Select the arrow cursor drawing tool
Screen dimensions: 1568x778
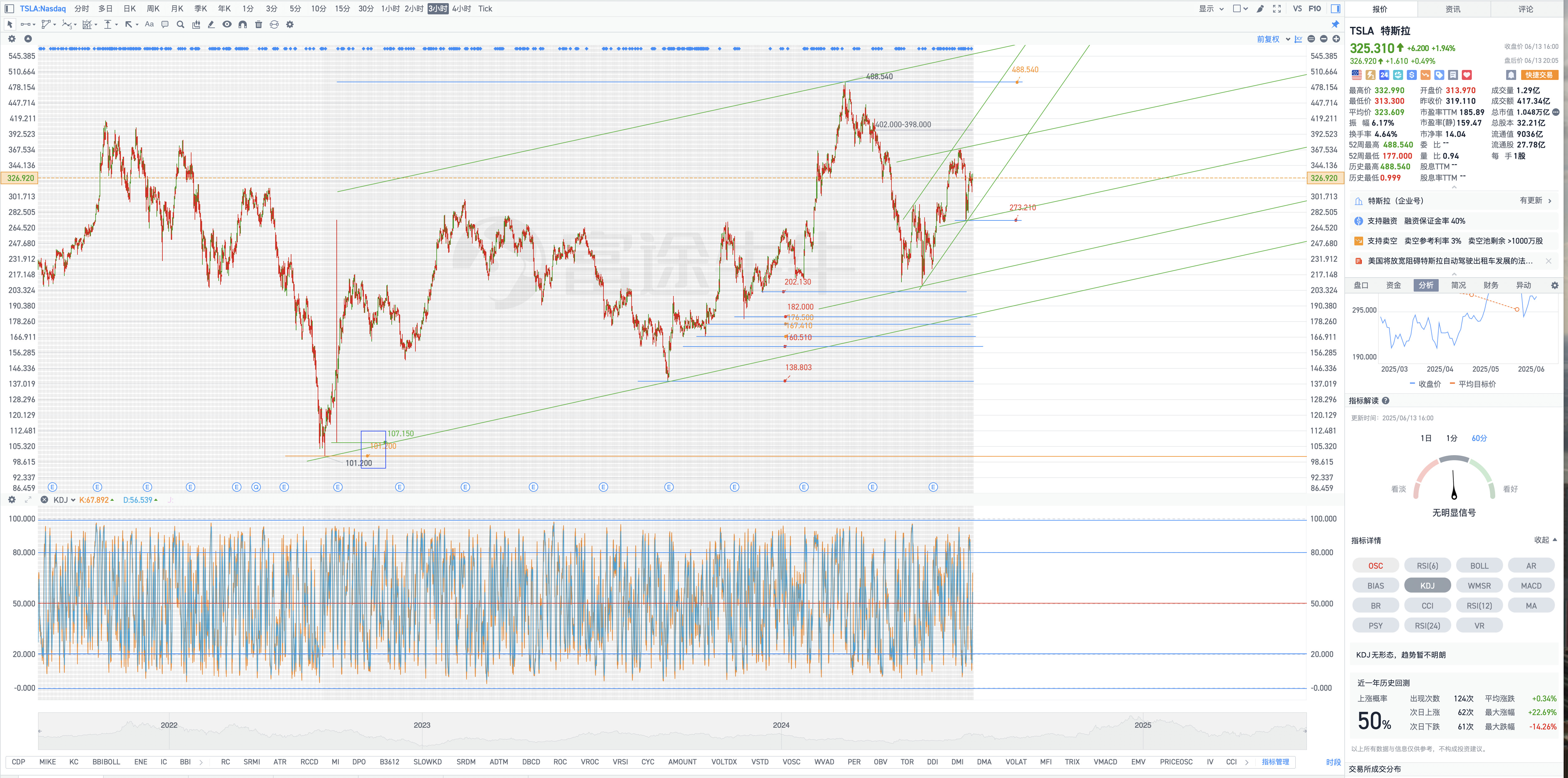coord(10,24)
